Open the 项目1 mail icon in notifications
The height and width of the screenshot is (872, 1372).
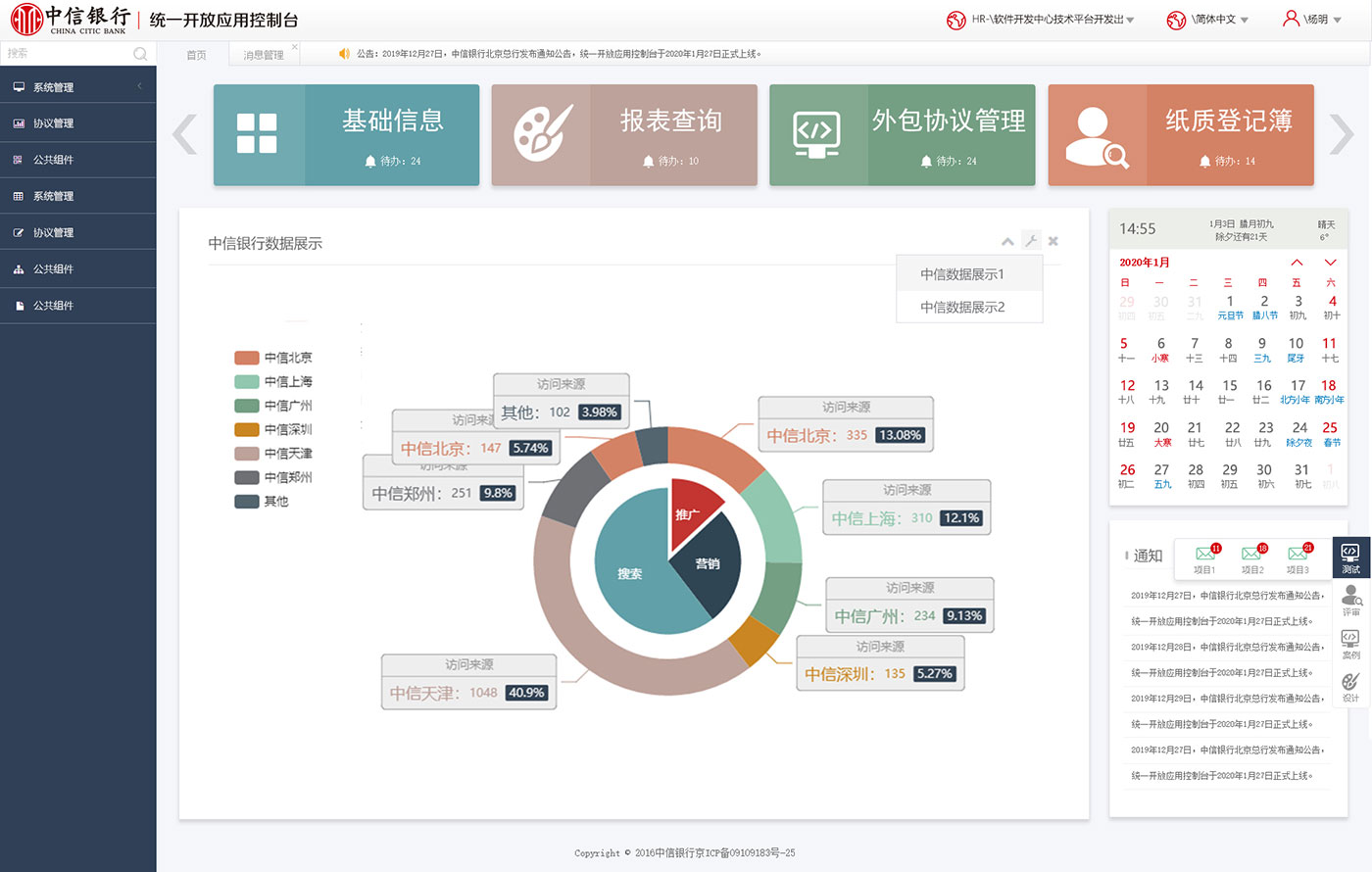tap(1204, 556)
